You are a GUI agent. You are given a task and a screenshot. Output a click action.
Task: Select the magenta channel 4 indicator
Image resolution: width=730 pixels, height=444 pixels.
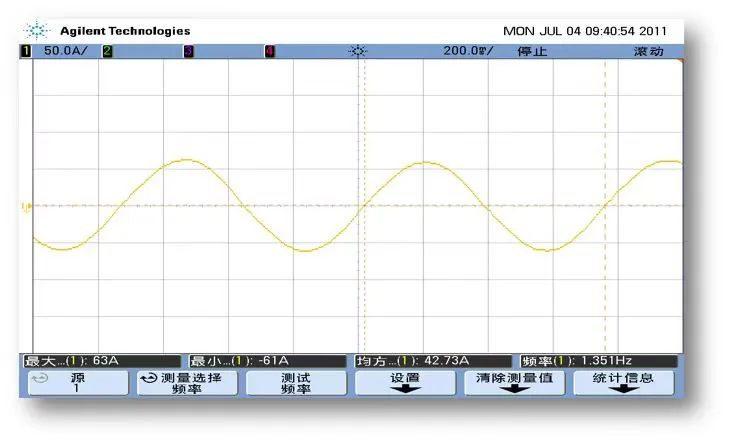pyautogui.click(x=270, y=51)
